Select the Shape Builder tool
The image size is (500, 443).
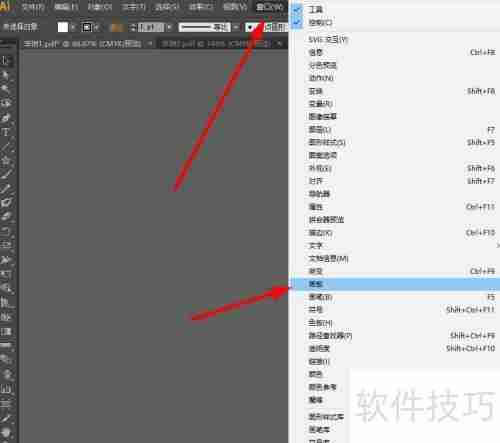point(6,288)
